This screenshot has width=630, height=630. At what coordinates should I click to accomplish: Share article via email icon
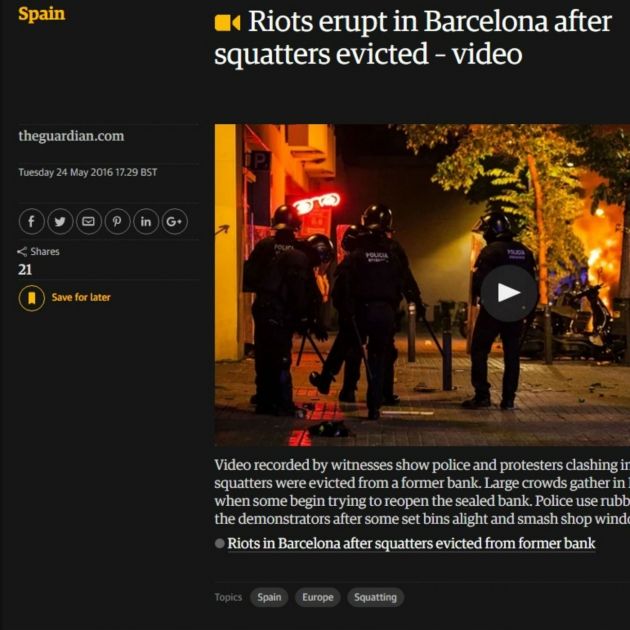(88, 221)
